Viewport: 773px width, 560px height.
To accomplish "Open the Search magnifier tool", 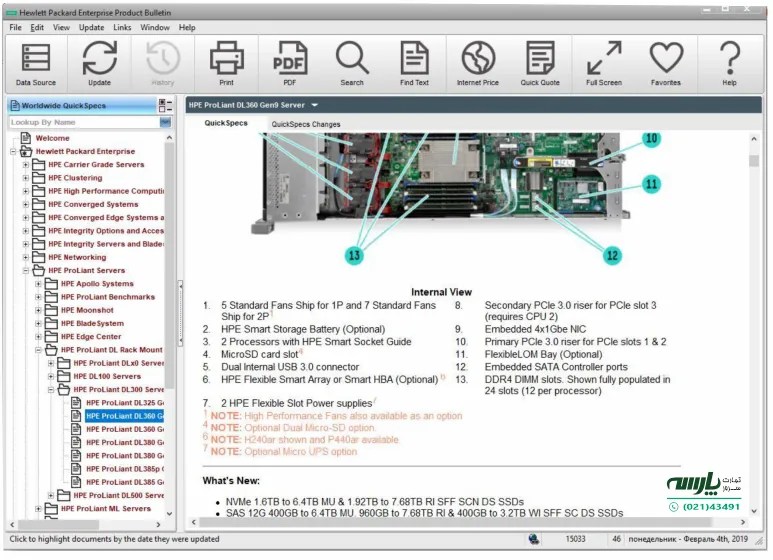I will [351, 64].
